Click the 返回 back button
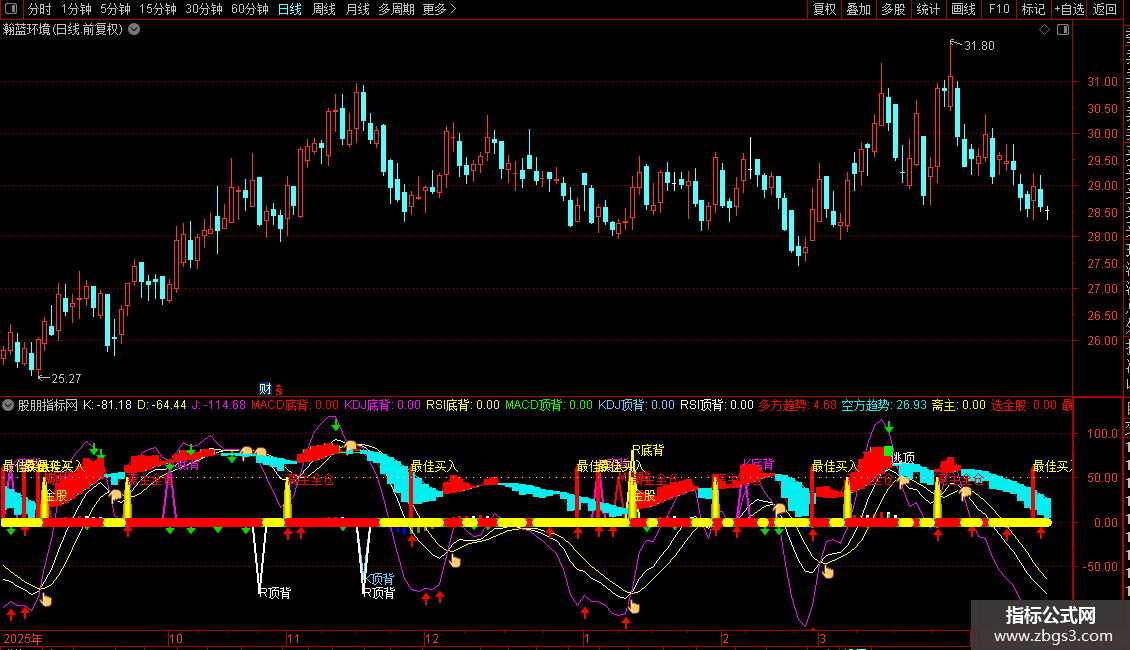 click(x=1105, y=10)
